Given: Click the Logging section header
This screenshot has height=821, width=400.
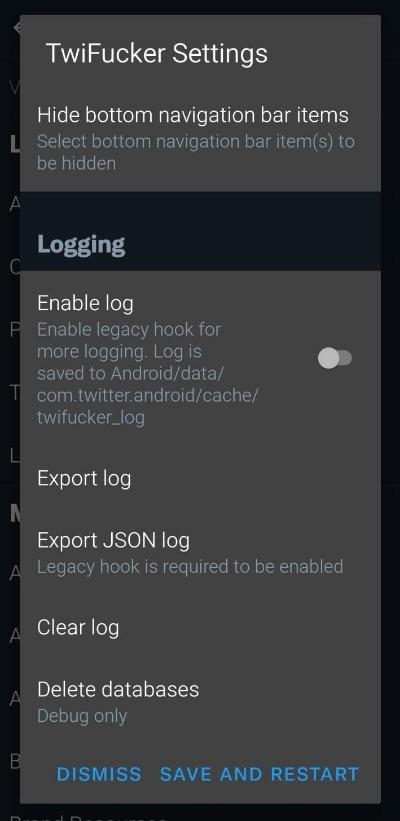Looking at the screenshot, I should (x=81, y=245).
